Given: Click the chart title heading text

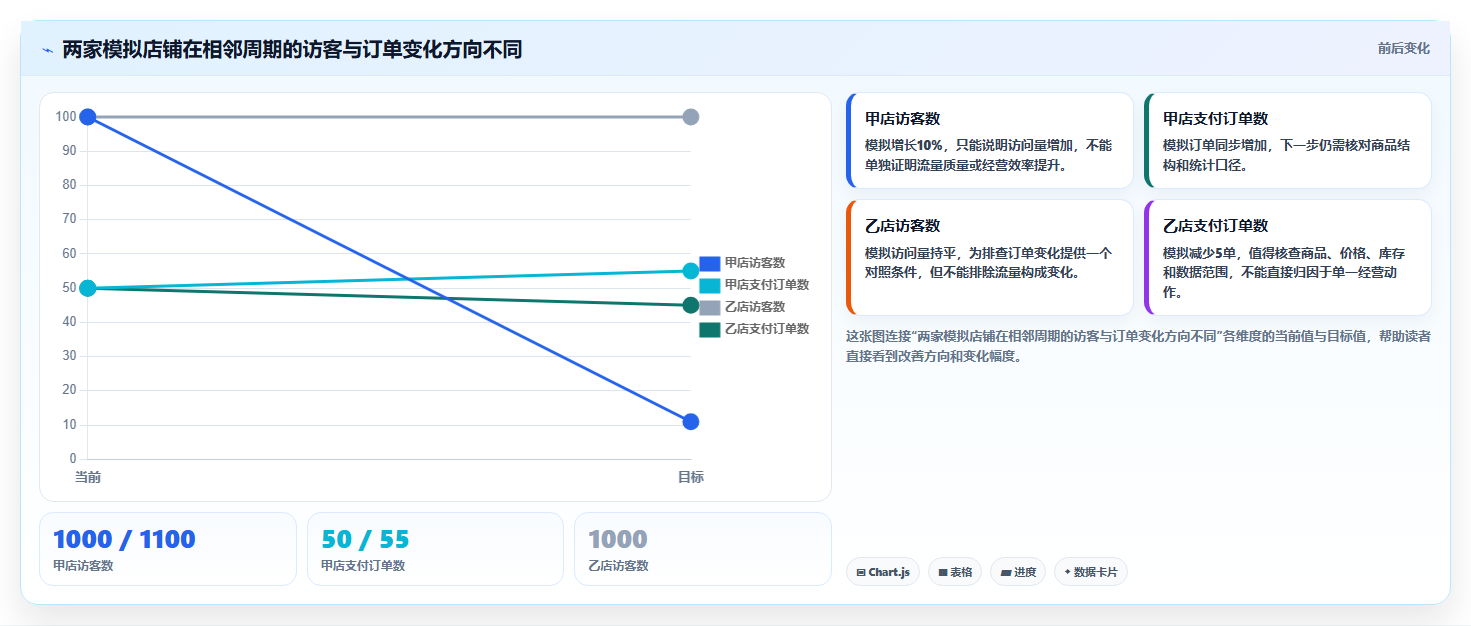Looking at the screenshot, I should (292, 50).
